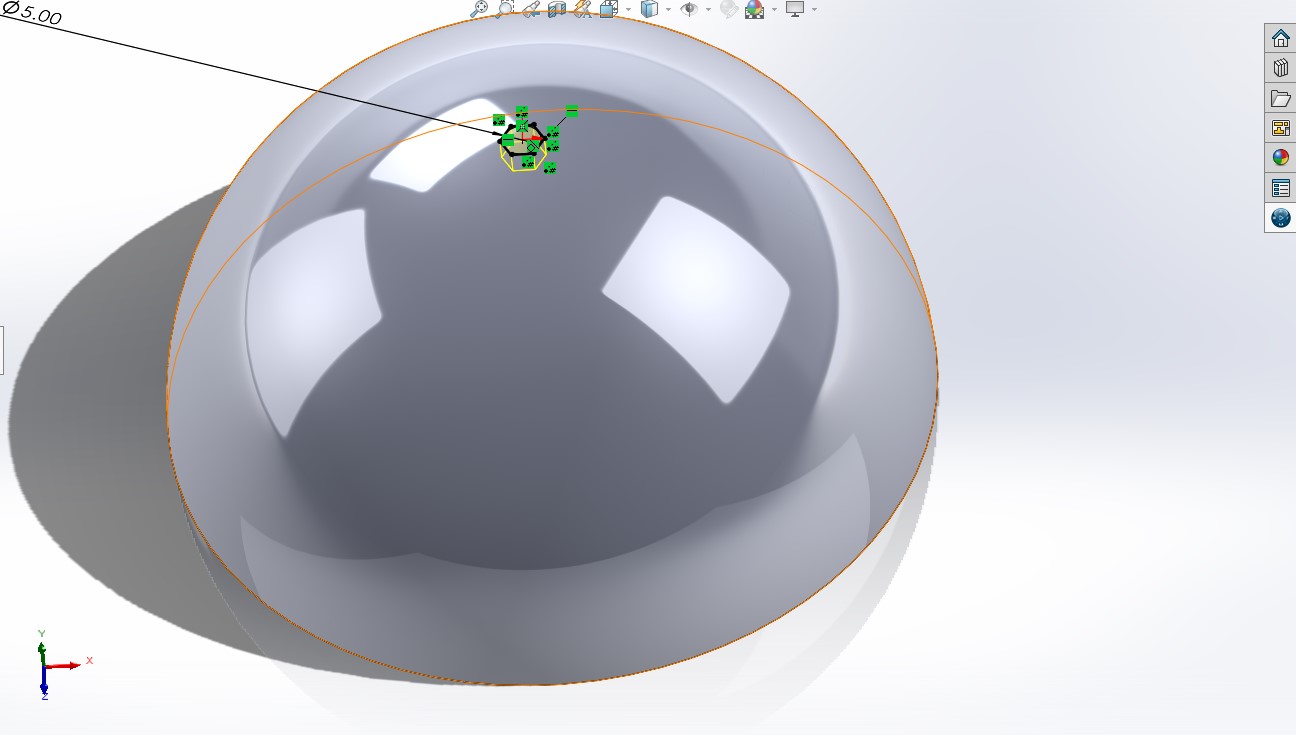Expand View Settings dropdown arrow

814,9
